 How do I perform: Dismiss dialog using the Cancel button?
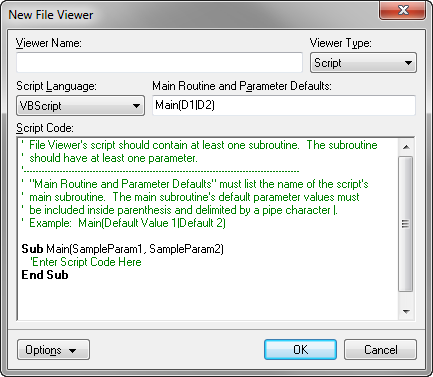pyautogui.click(x=380, y=350)
